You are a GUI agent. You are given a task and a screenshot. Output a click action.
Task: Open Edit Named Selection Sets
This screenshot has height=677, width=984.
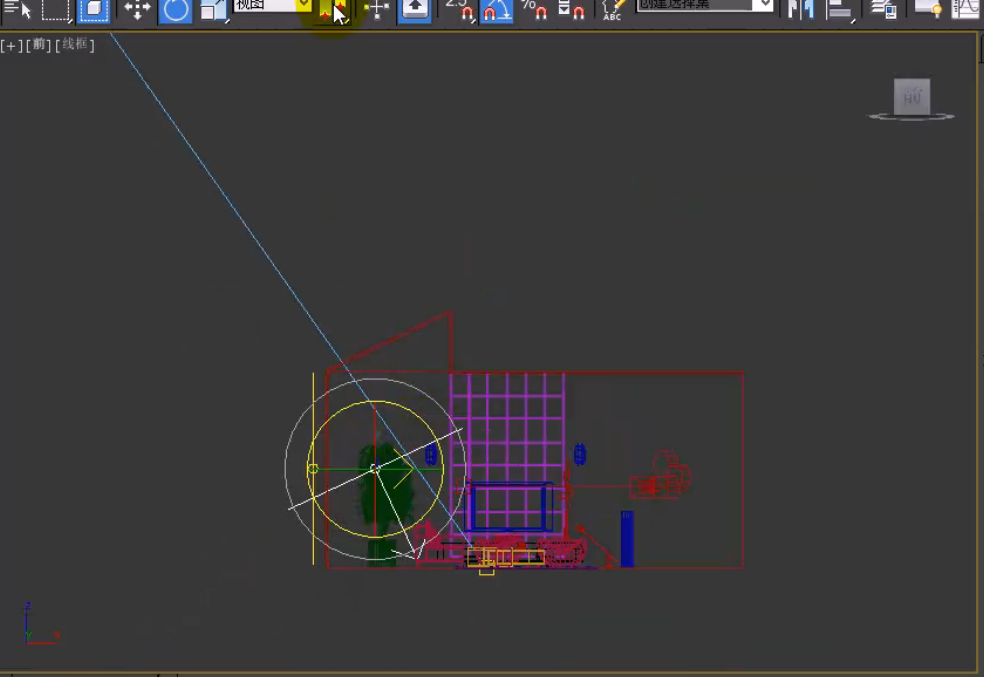click(612, 10)
